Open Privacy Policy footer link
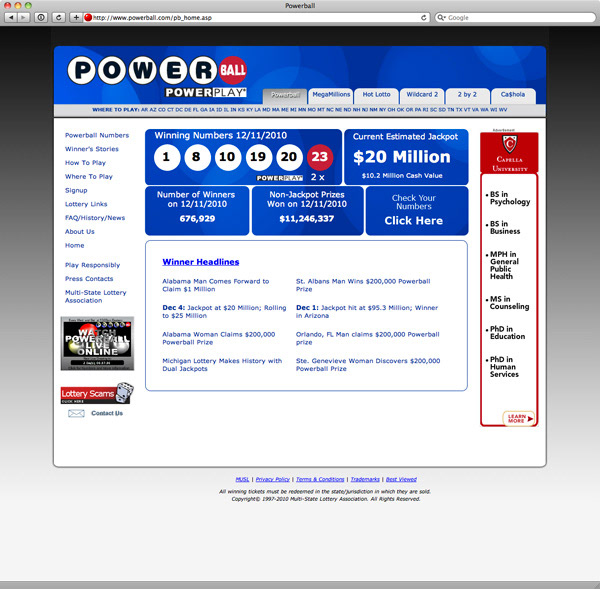600x589 pixels. pos(272,480)
